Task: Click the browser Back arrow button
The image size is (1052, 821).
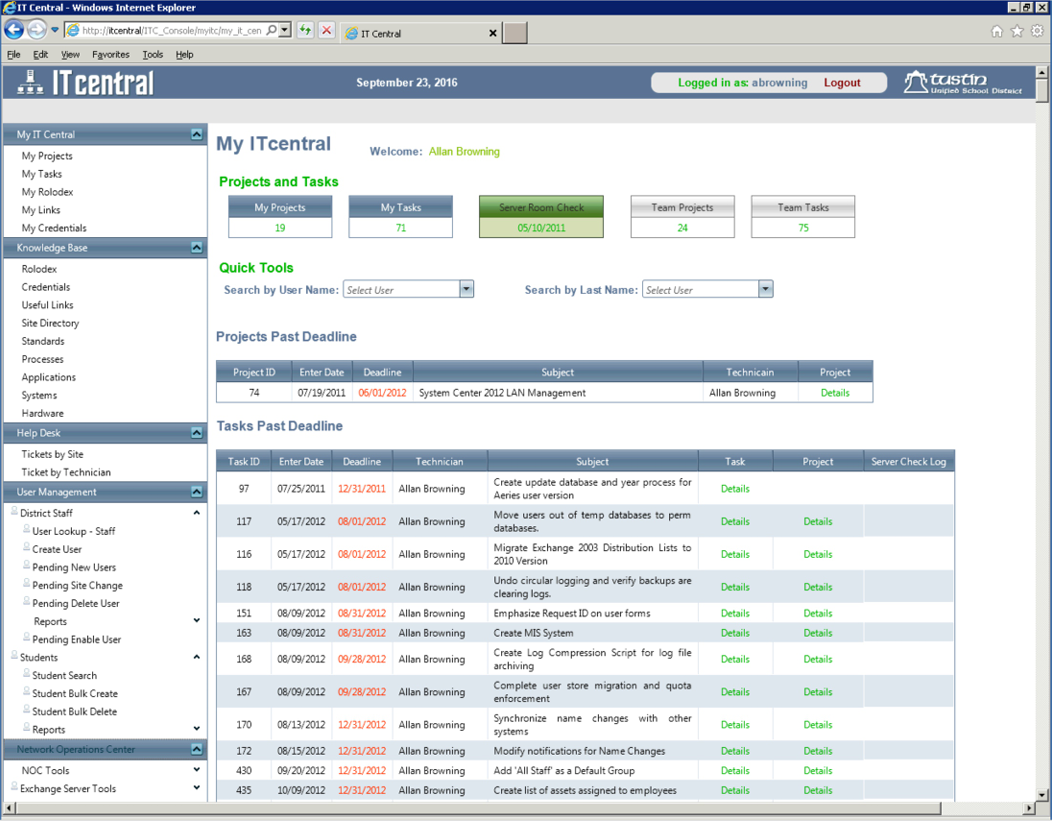Action: tap(14, 30)
